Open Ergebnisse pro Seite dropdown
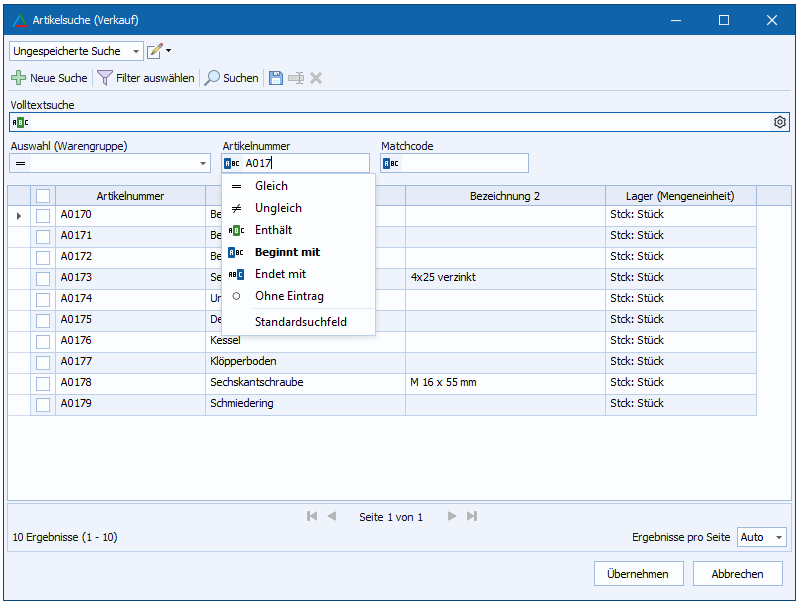The image size is (800, 604). pyautogui.click(x=778, y=538)
